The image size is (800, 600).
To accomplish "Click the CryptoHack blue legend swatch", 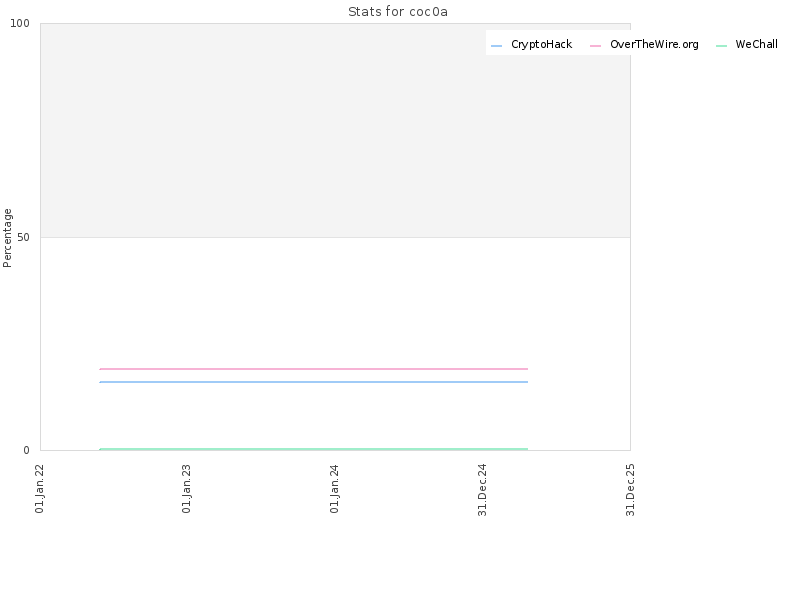I will coord(496,46).
